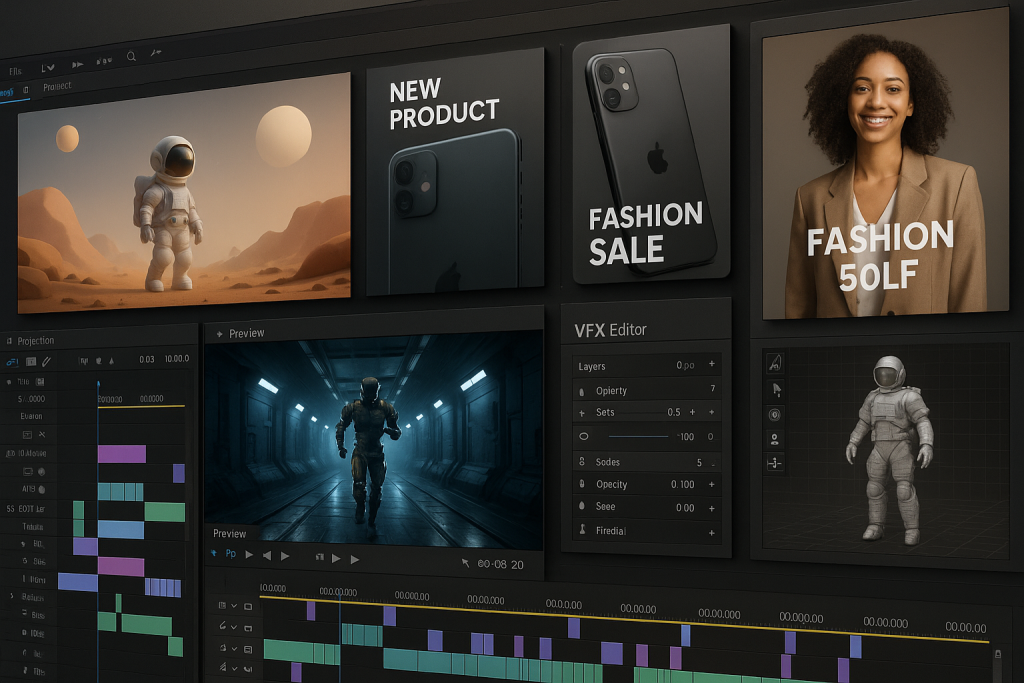Click the 0.03 value in Projection toolbar
1024x683 pixels.
147,359
